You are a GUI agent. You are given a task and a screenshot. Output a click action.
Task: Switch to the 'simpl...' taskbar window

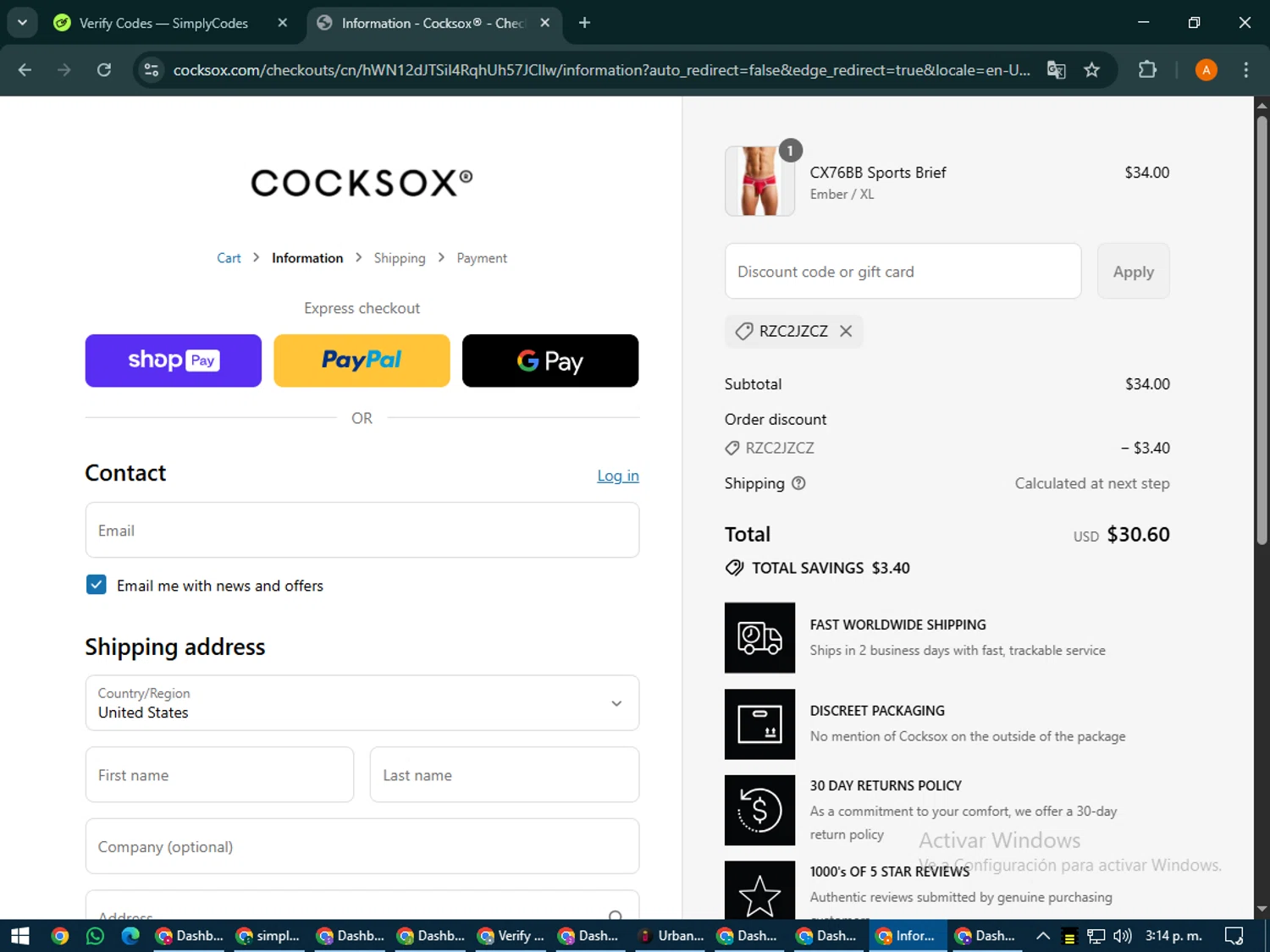pyautogui.click(x=268, y=936)
